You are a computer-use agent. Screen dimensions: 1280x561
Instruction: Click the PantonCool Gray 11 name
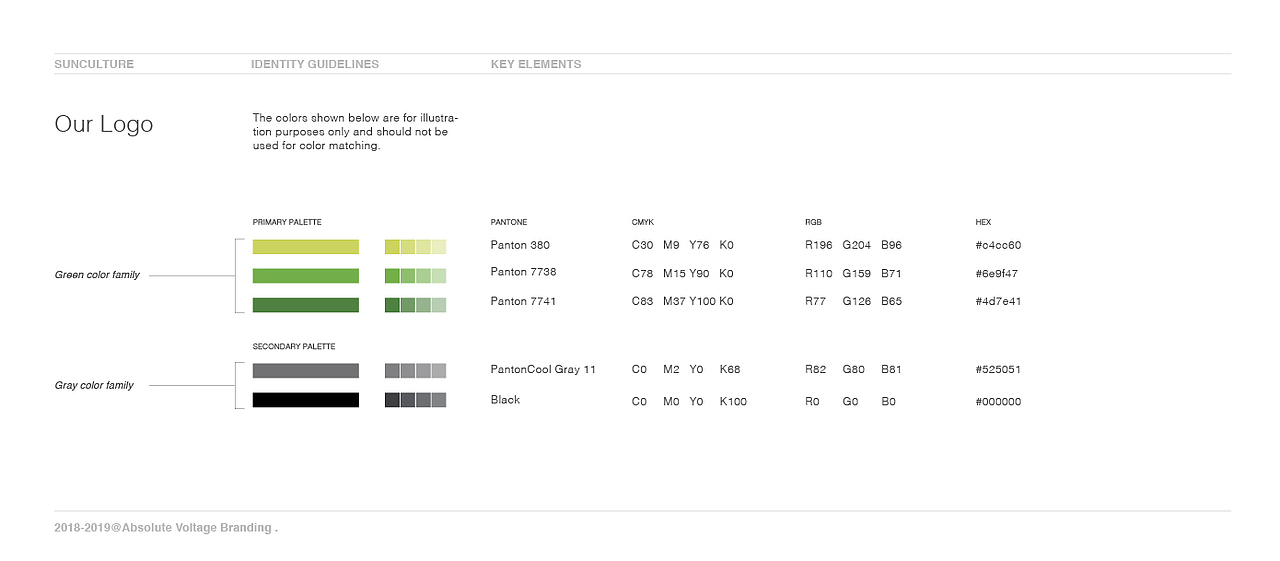tap(543, 369)
